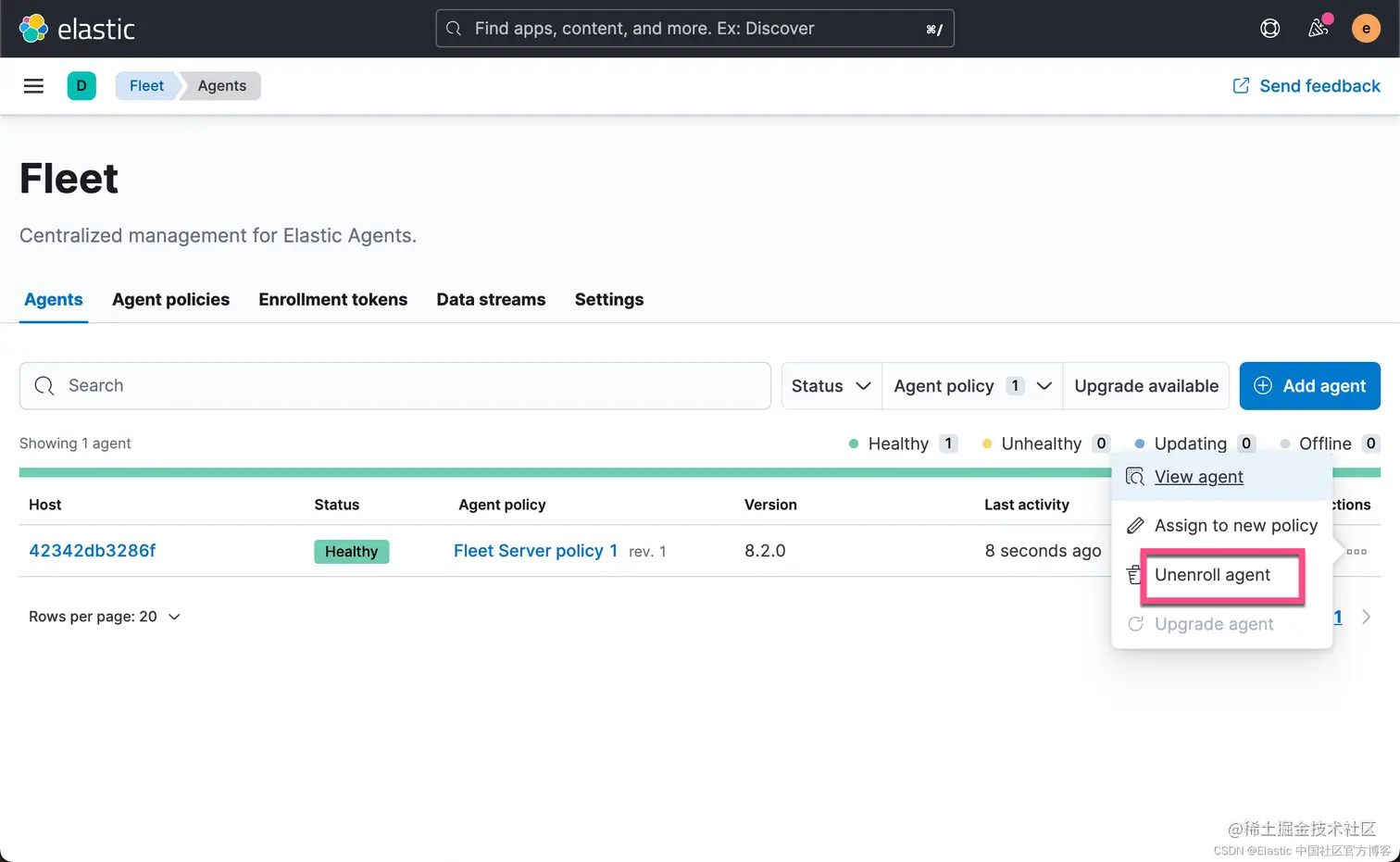Click the magnifier icon in the Fleet search box
This screenshot has width=1400, height=862.
coord(44,386)
